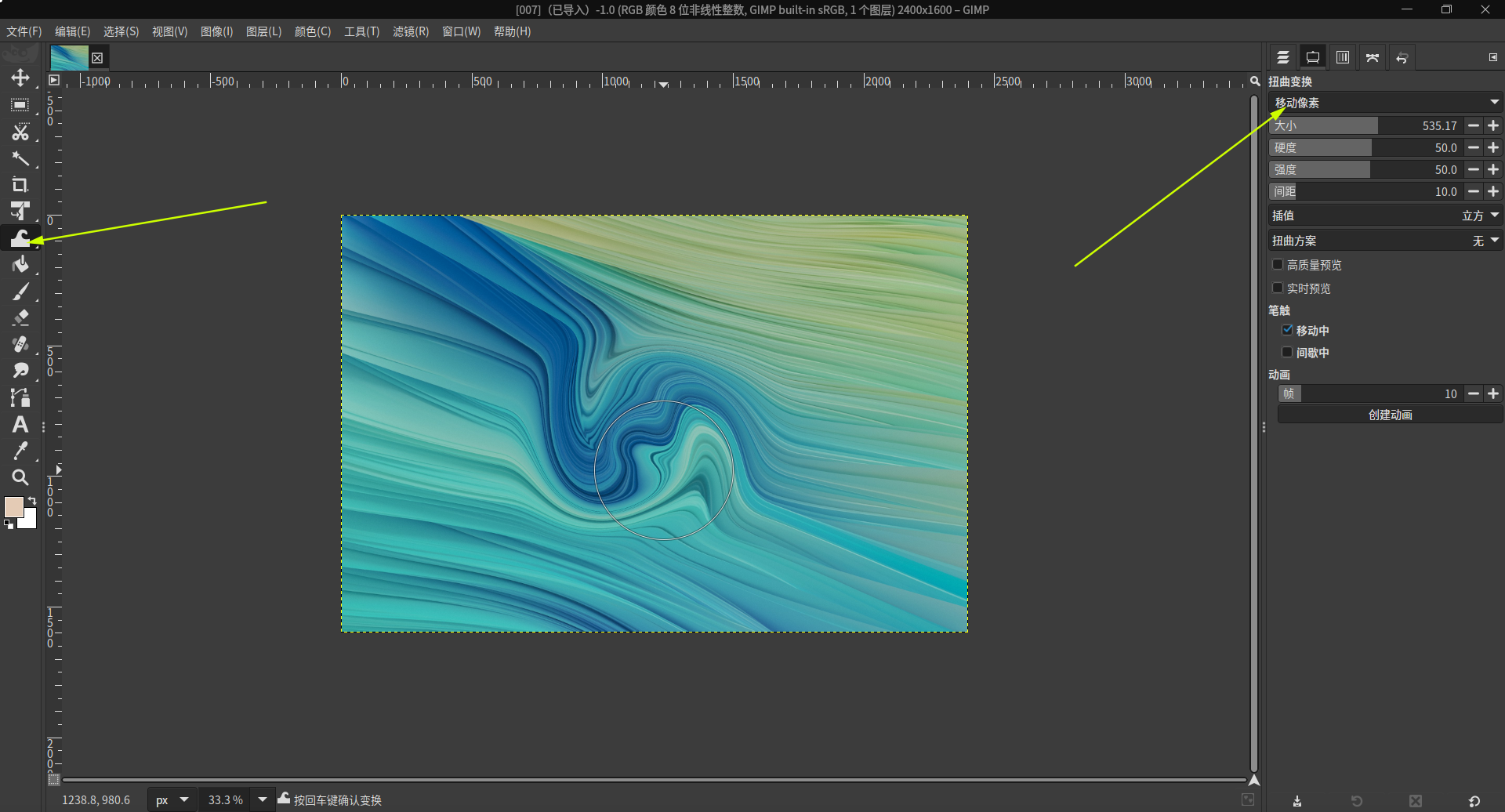The height and width of the screenshot is (812, 1505).
Task: Increase the 硬度 value with plus
Action: click(1493, 147)
